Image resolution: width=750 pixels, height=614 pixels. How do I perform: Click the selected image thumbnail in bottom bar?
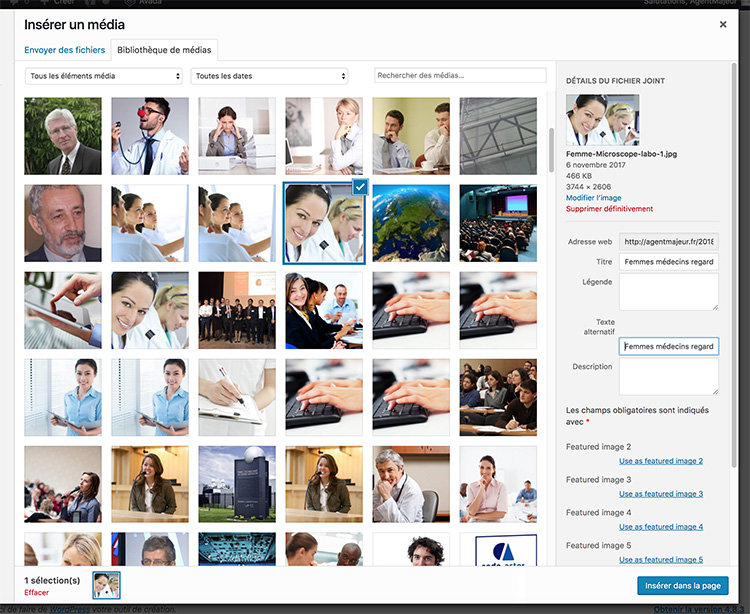pos(106,585)
